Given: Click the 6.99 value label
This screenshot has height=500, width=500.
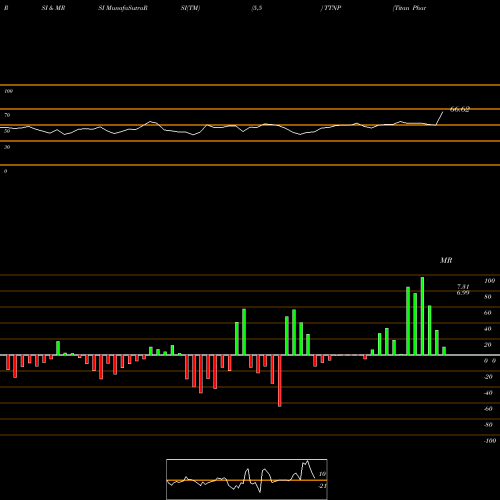Looking at the screenshot, I should pos(463,293).
